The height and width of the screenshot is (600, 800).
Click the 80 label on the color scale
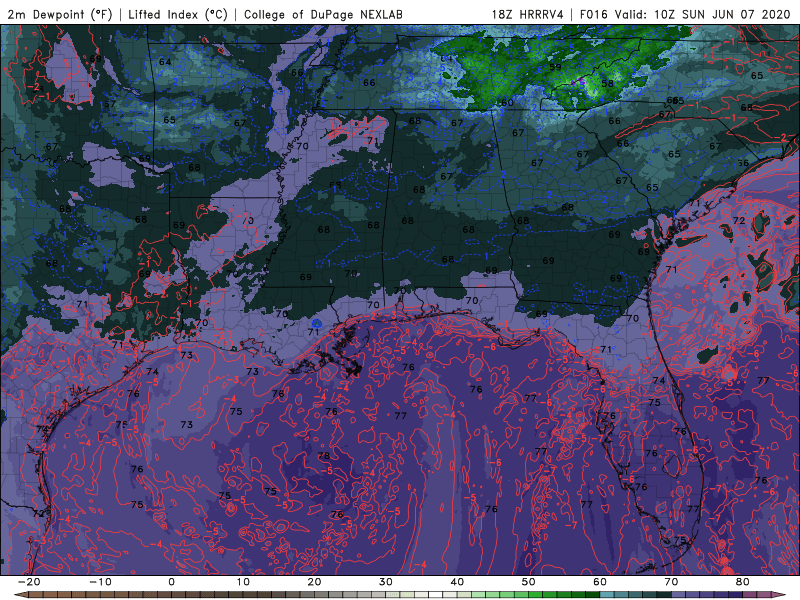click(743, 582)
